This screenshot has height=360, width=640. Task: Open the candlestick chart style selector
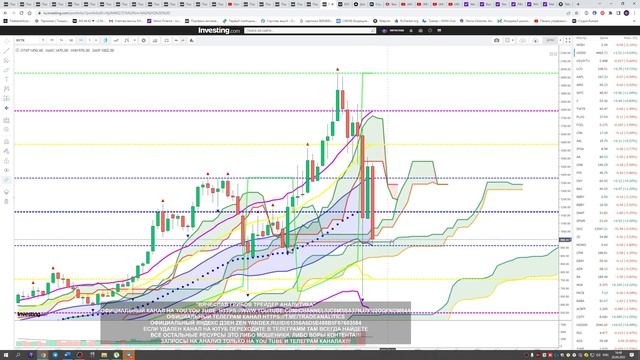click(105, 40)
